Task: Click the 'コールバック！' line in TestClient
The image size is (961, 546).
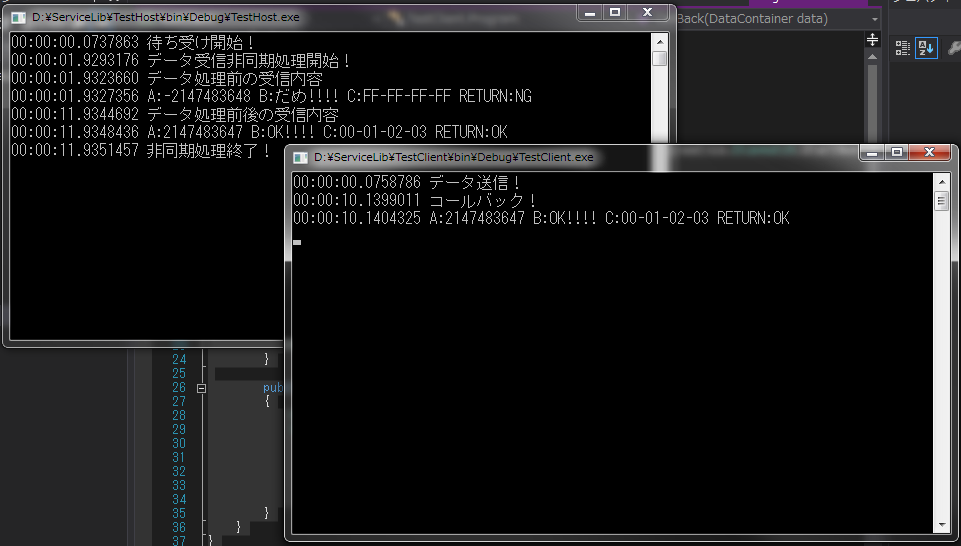Action: pyautogui.click(x=415, y=200)
